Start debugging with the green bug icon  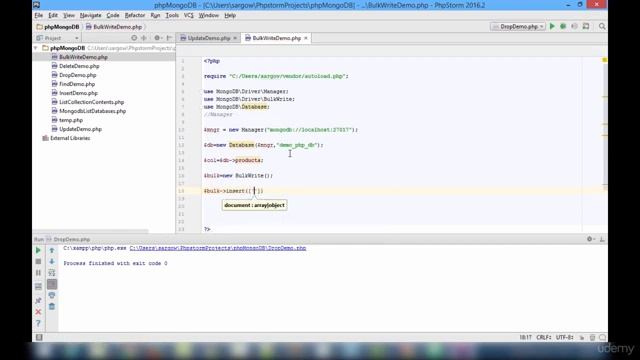[563, 27]
